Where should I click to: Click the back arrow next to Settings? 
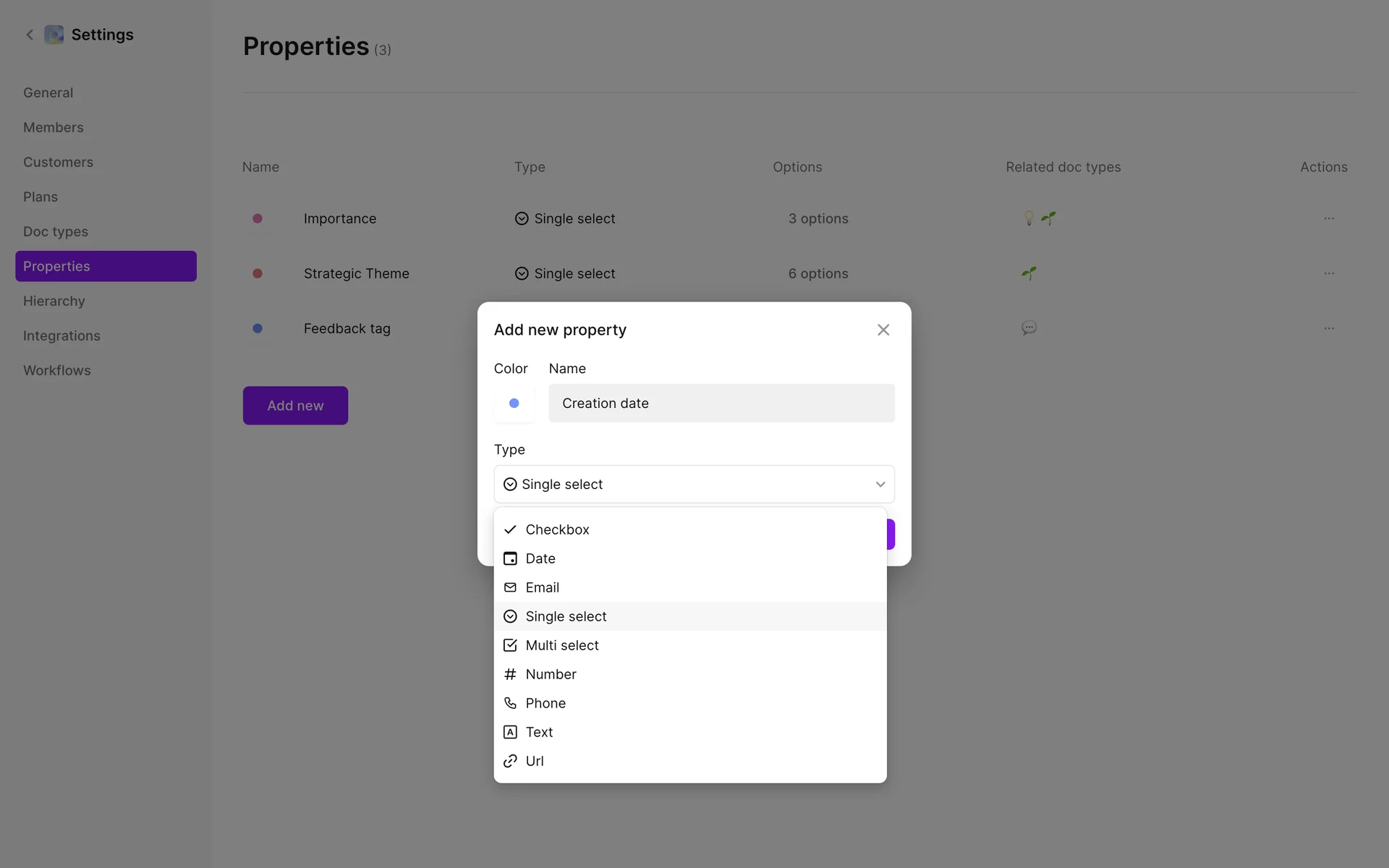pos(30,35)
